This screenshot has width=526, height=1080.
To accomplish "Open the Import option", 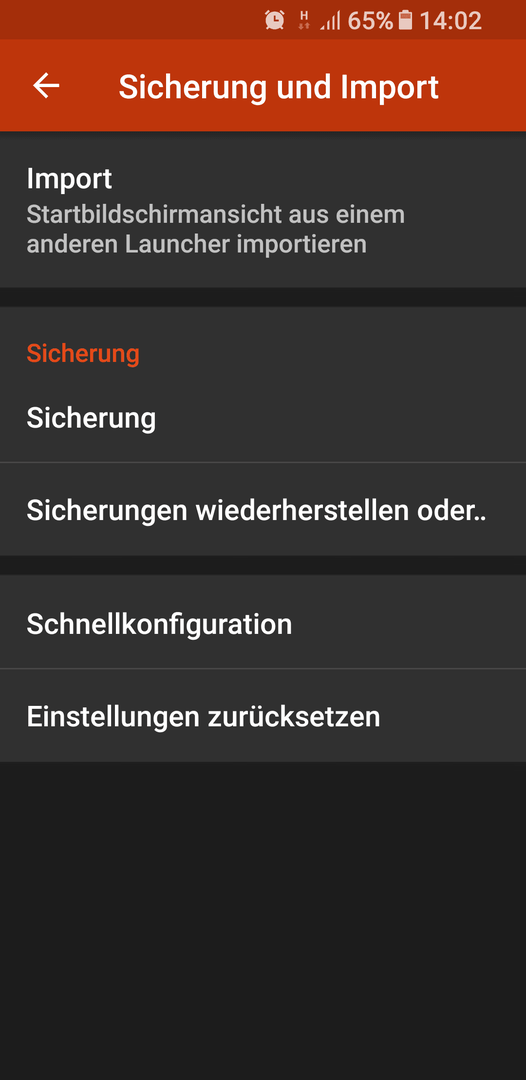I will [263, 209].
